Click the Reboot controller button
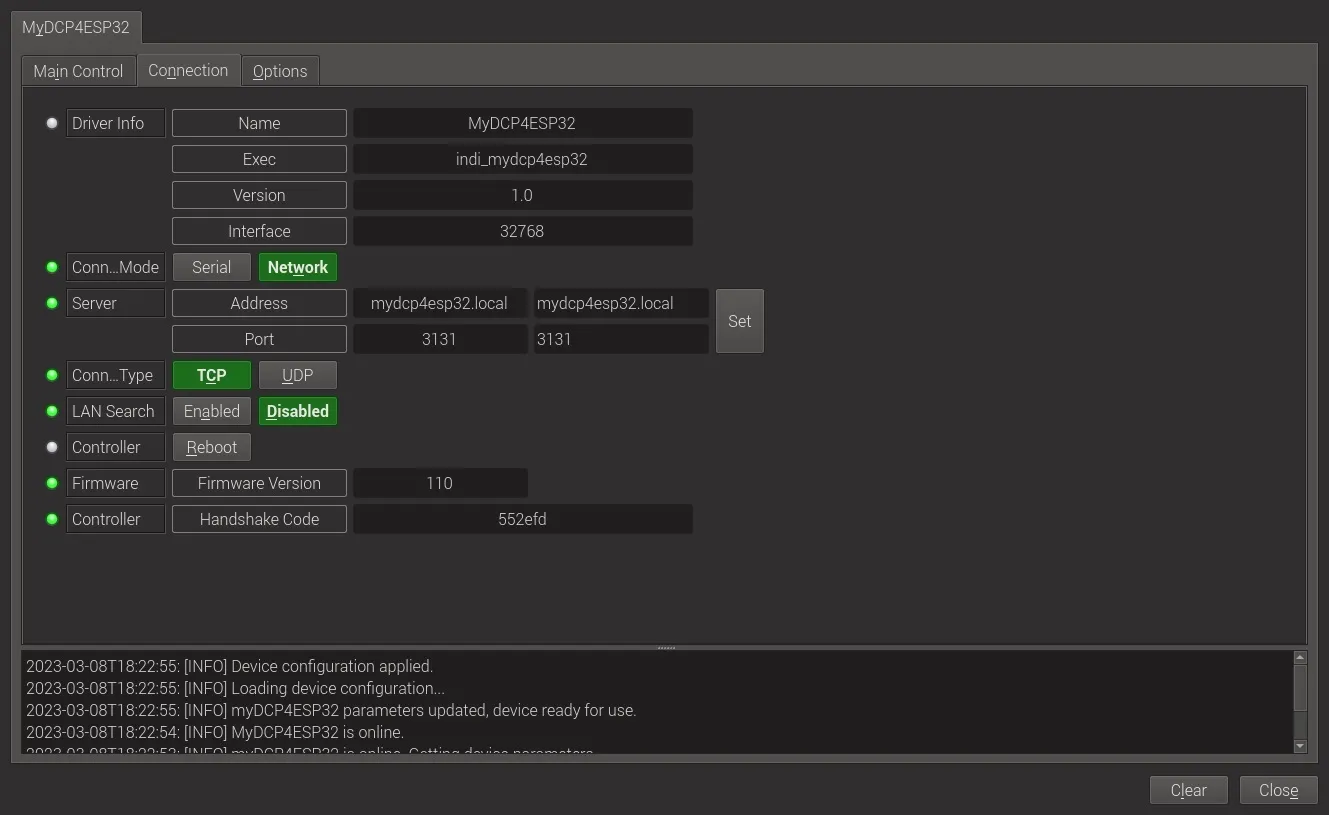1329x815 pixels. 212,447
